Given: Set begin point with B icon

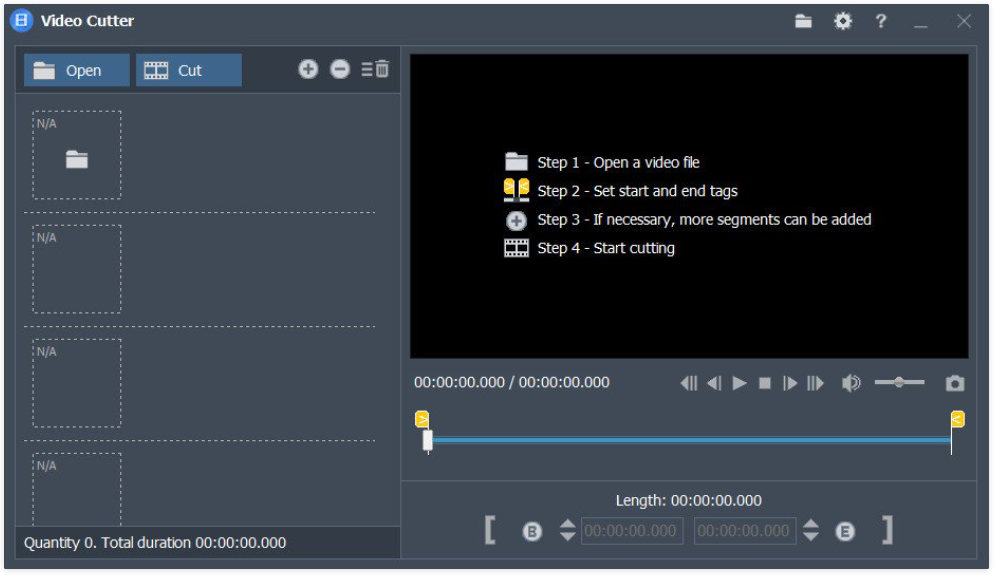Looking at the screenshot, I should point(532,531).
